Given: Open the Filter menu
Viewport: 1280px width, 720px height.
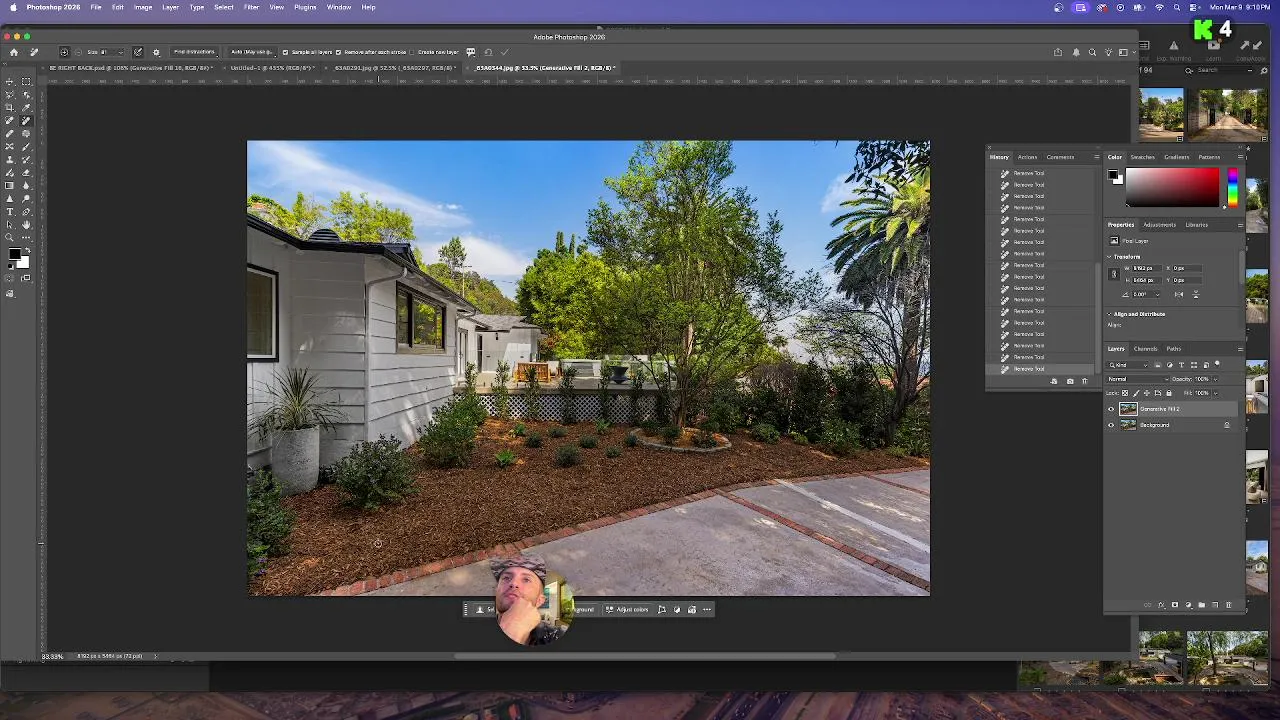Looking at the screenshot, I should pos(251,7).
